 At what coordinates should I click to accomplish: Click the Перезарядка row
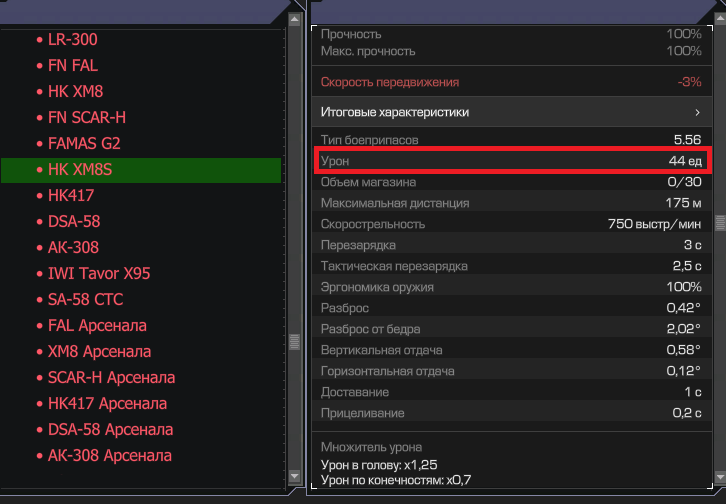512,245
